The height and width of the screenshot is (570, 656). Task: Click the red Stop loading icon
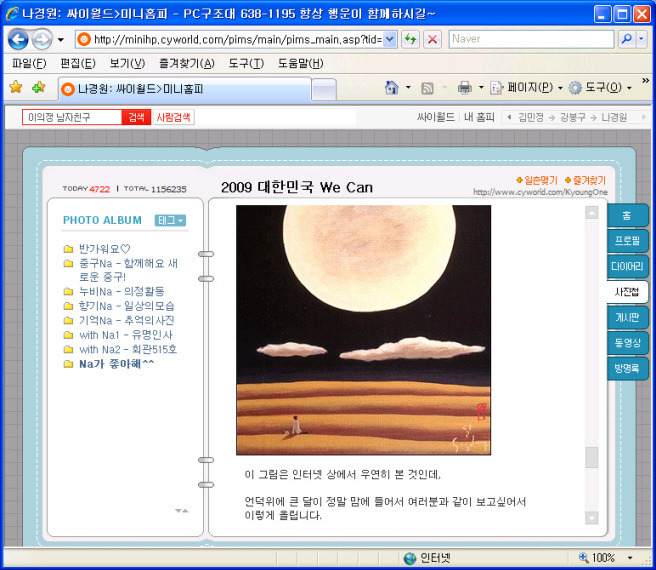432,39
